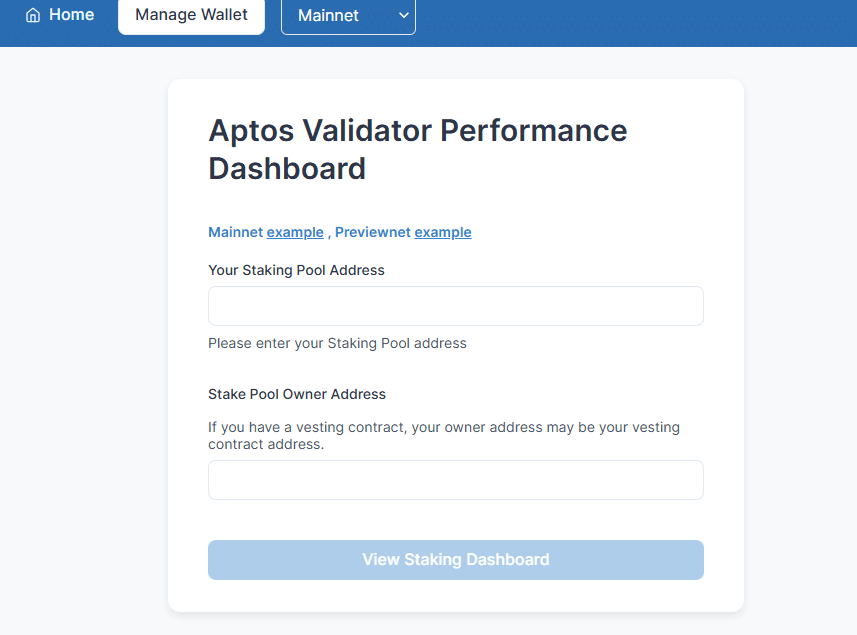Click the Stake Pool Owner Address label

(x=297, y=394)
